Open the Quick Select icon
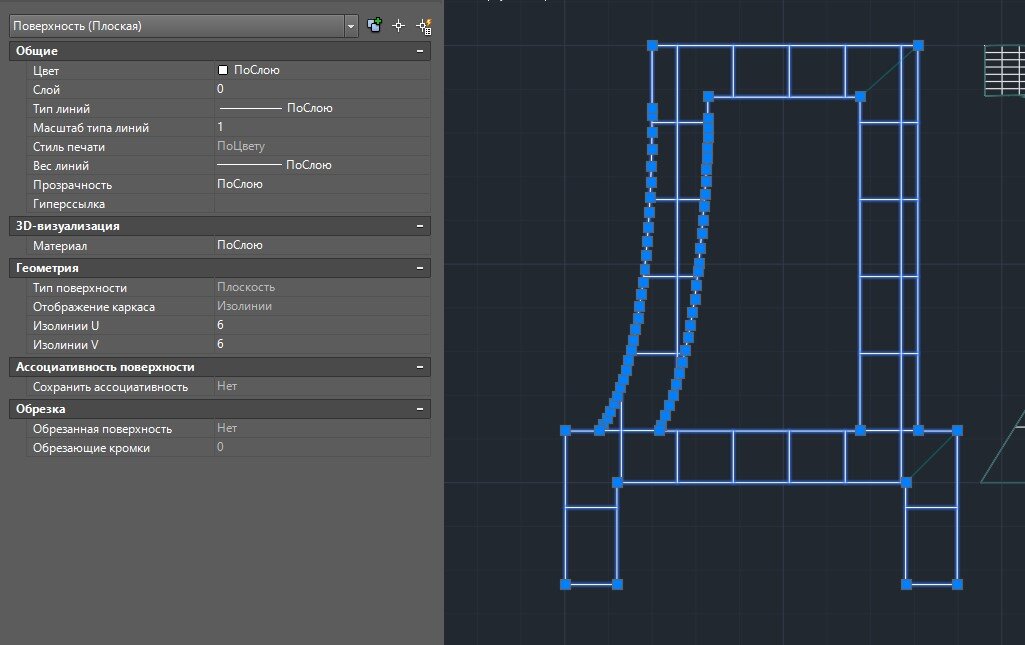1025x645 pixels. click(424, 26)
